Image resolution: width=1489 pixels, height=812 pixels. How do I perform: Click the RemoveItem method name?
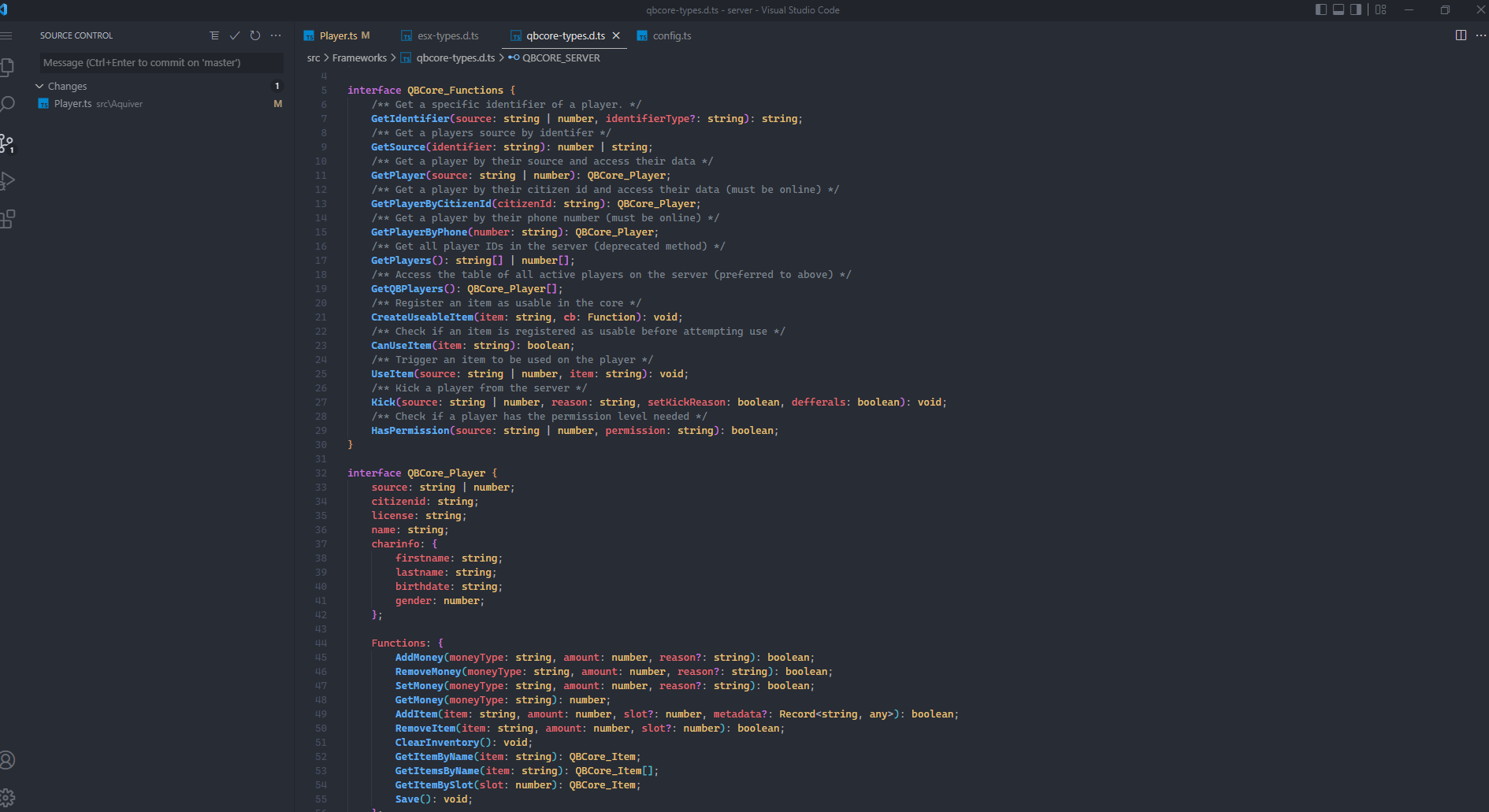(425, 729)
